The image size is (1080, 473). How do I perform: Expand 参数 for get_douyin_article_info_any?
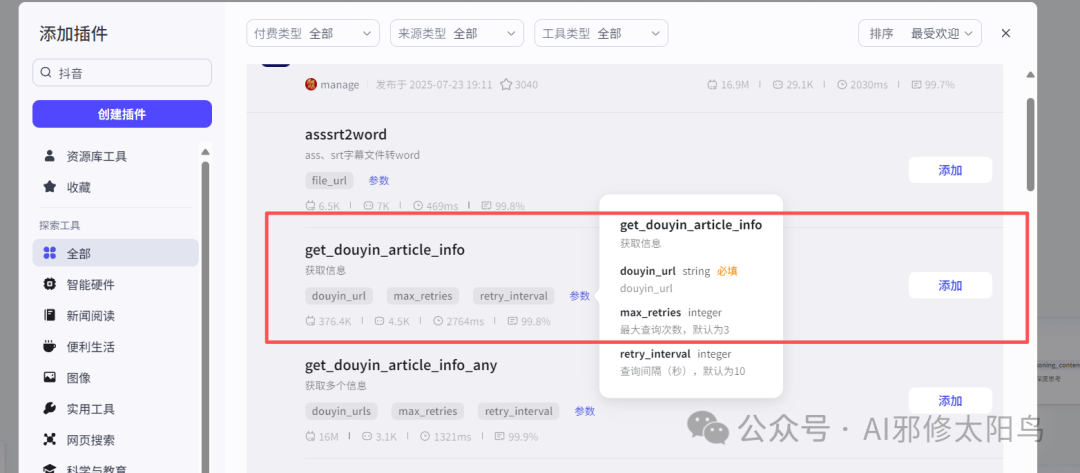point(585,411)
